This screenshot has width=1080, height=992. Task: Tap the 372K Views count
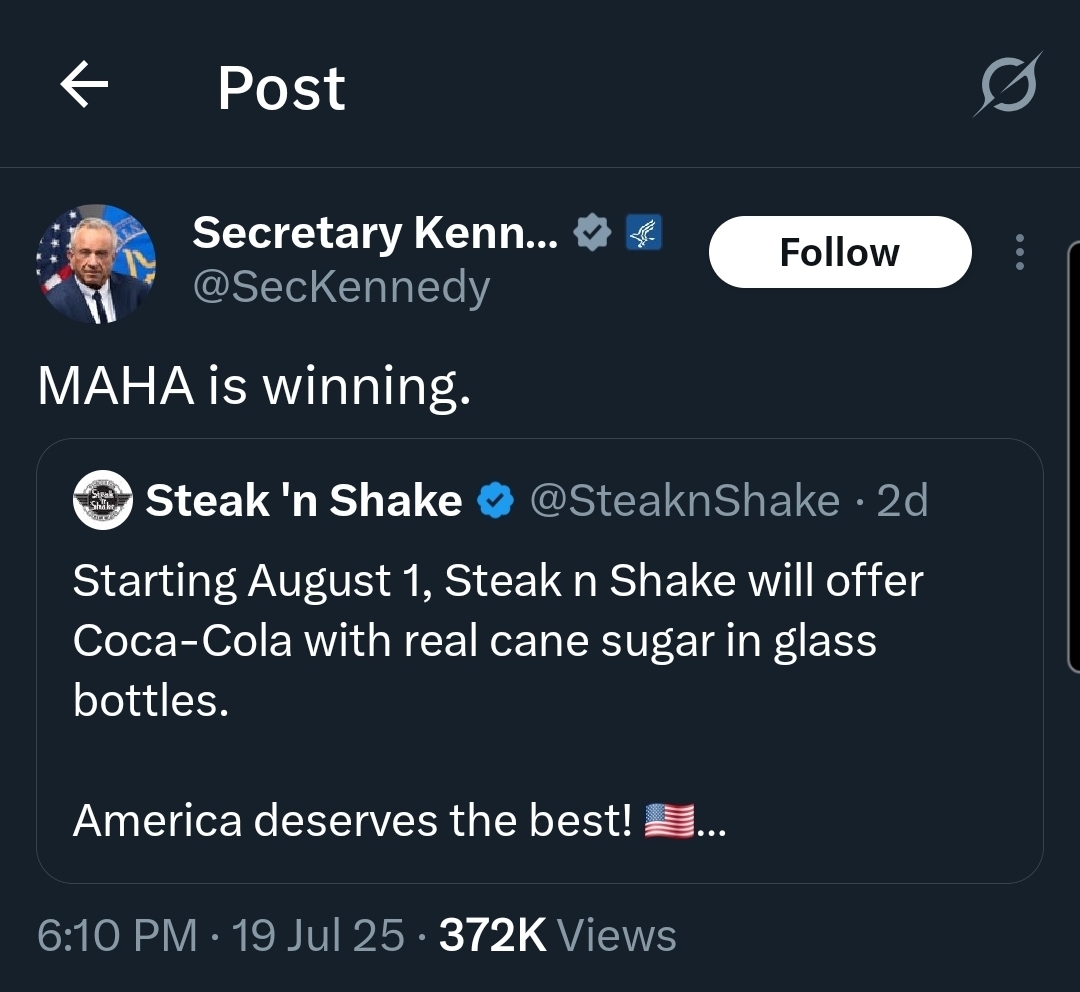coord(557,936)
